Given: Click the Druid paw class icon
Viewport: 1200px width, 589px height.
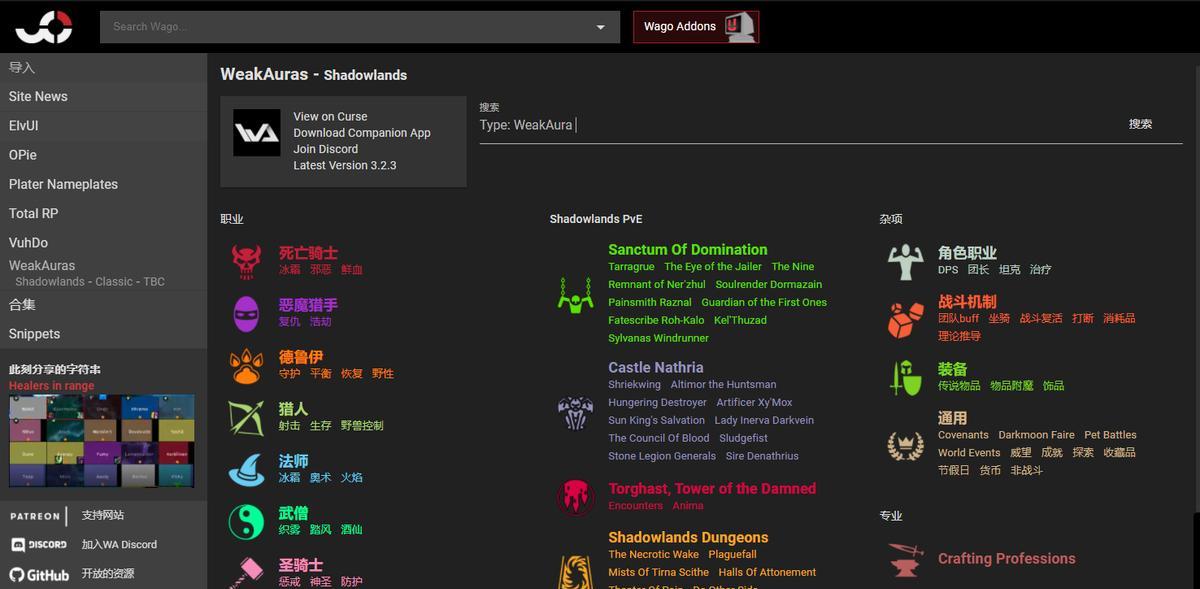Looking at the screenshot, I should (246, 366).
